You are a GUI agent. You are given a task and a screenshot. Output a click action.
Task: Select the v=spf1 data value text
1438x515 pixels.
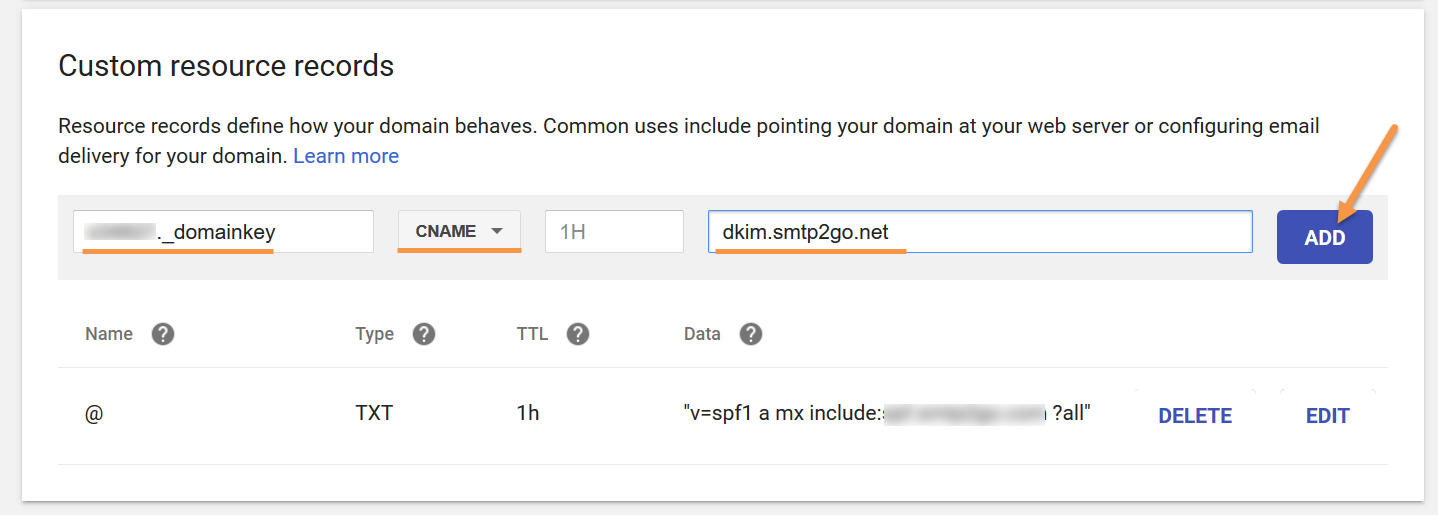886,413
